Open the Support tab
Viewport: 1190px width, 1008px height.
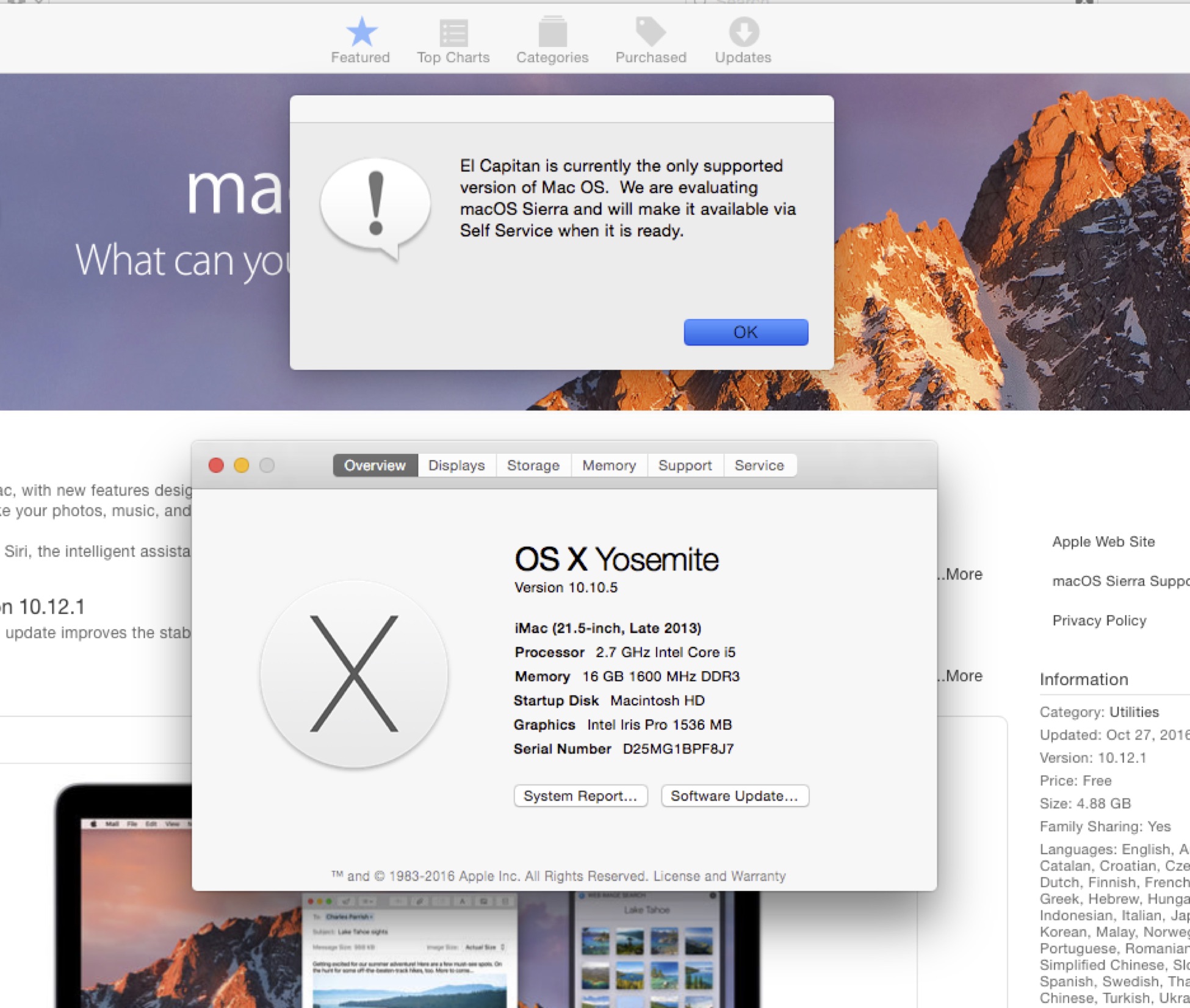pyautogui.click(x=685, y=466)
